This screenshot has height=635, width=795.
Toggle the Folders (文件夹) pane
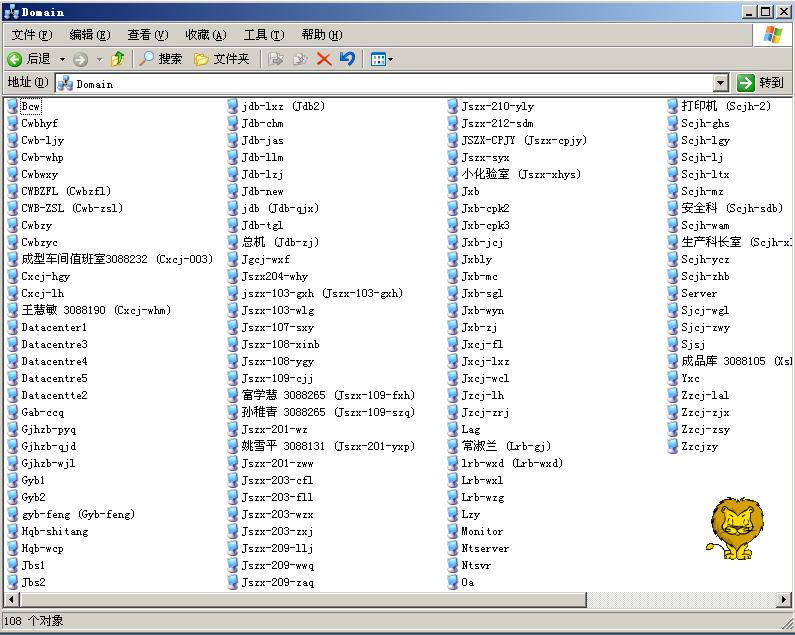(x=221, y=59)
